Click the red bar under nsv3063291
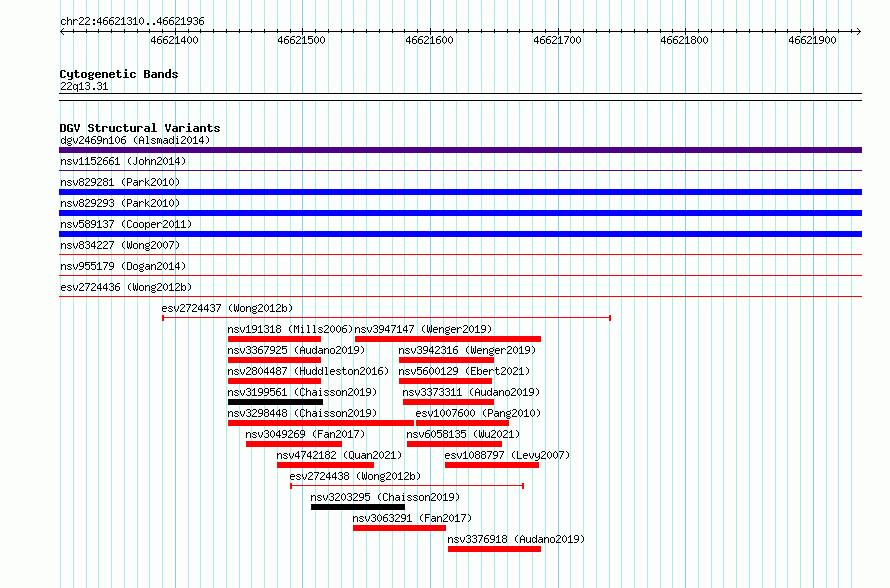The height and width of the screenshot is (588, 890). 400,528
